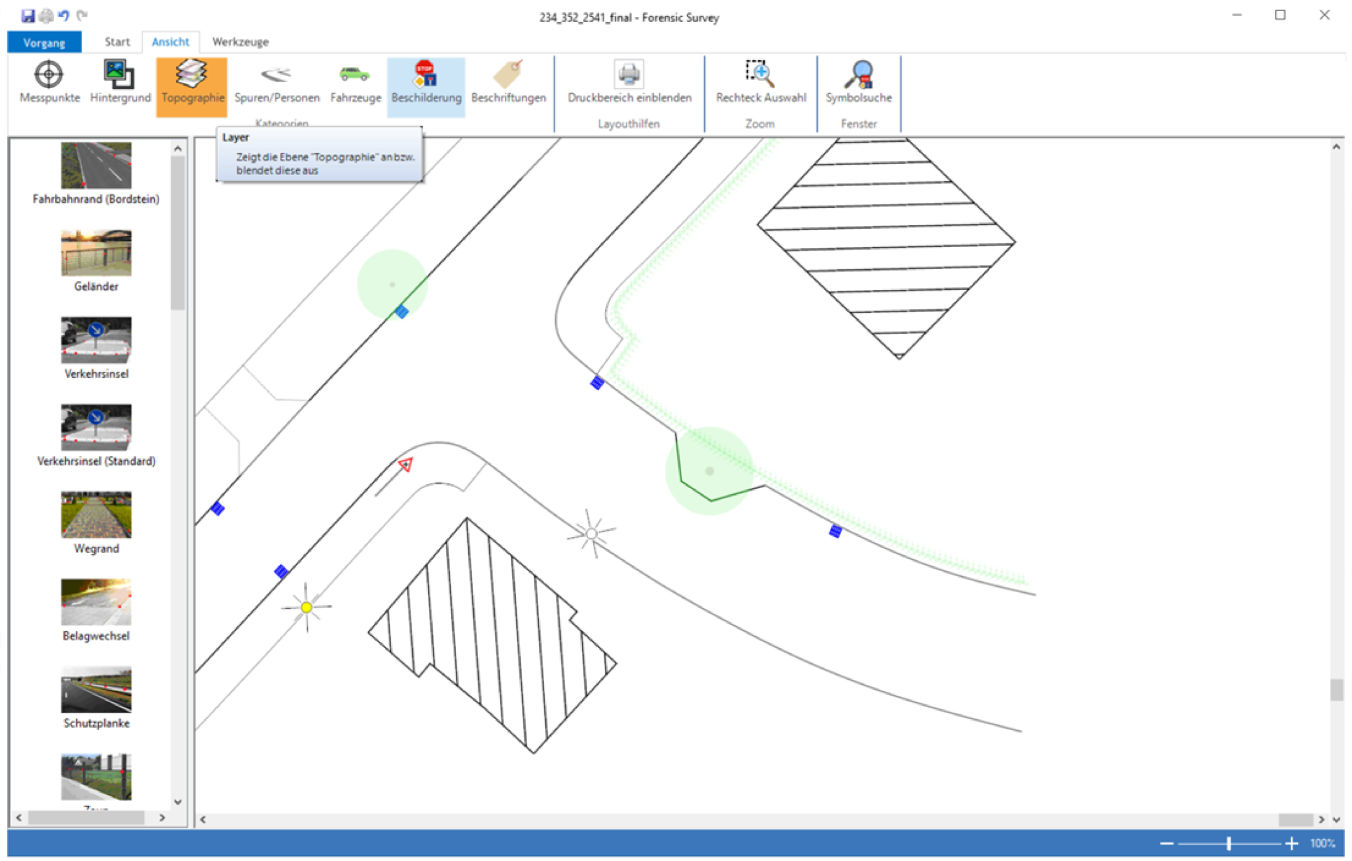
Task: Switch to the Start tab
Action: pos(117,42)
